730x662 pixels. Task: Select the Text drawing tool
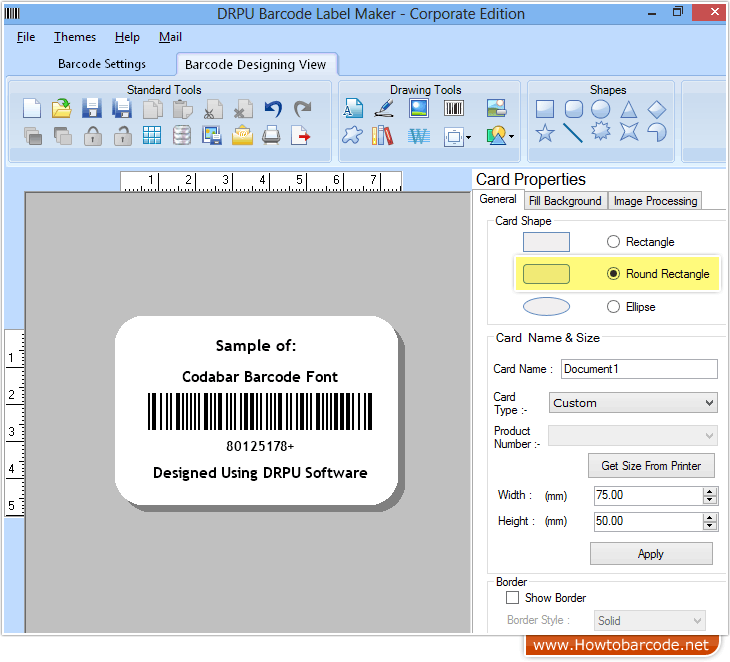click(x=353, y=108)
